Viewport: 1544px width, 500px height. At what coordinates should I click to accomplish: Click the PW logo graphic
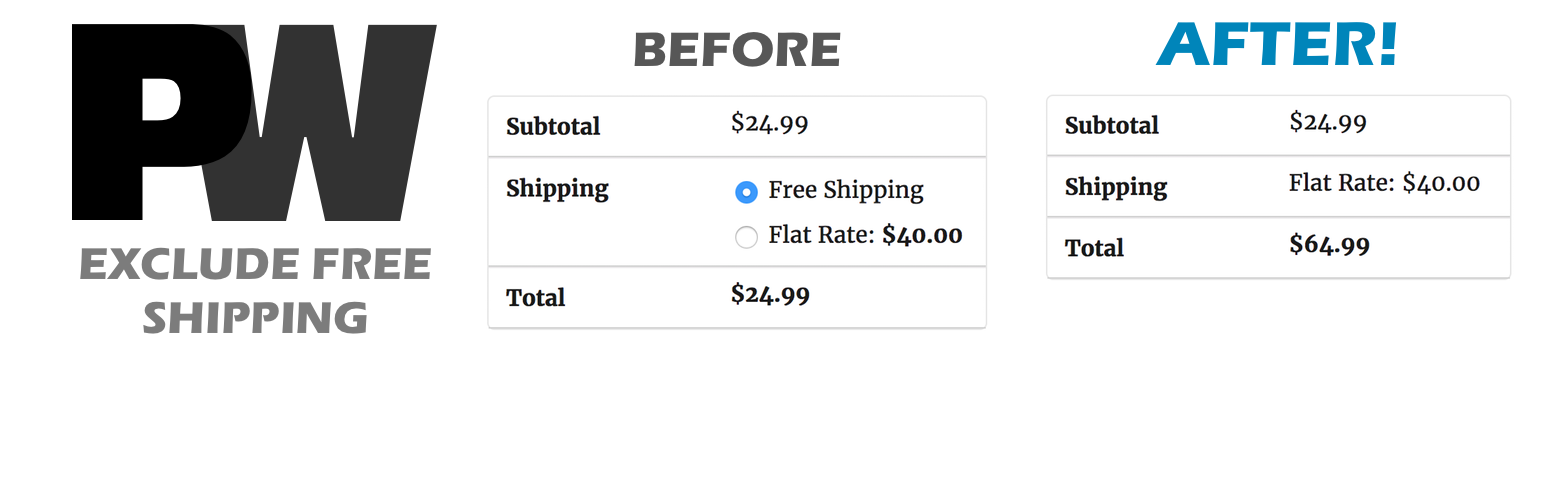[x=254, y=122]
